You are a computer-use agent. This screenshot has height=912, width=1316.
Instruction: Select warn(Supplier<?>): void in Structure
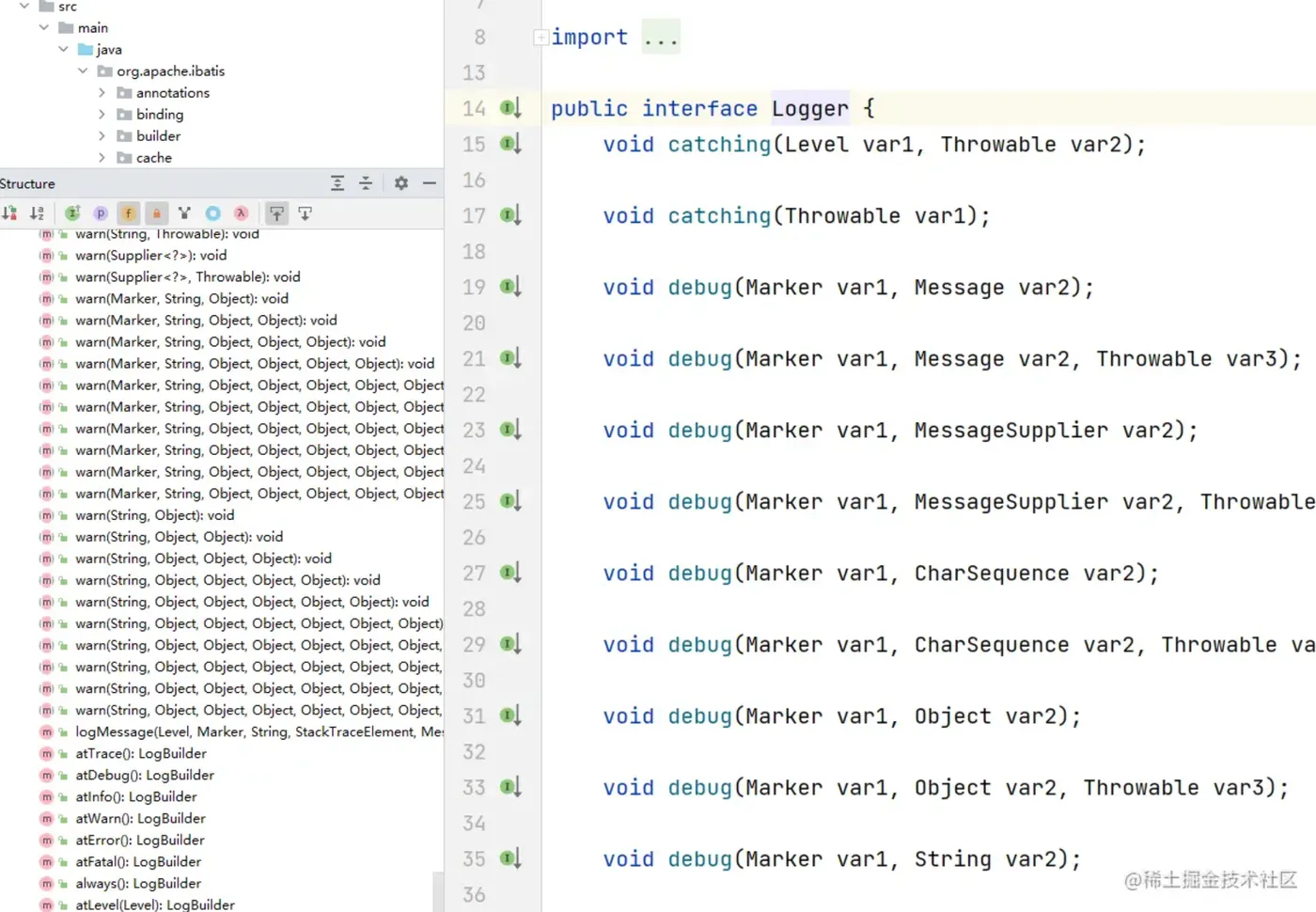(x=150, y=255)
